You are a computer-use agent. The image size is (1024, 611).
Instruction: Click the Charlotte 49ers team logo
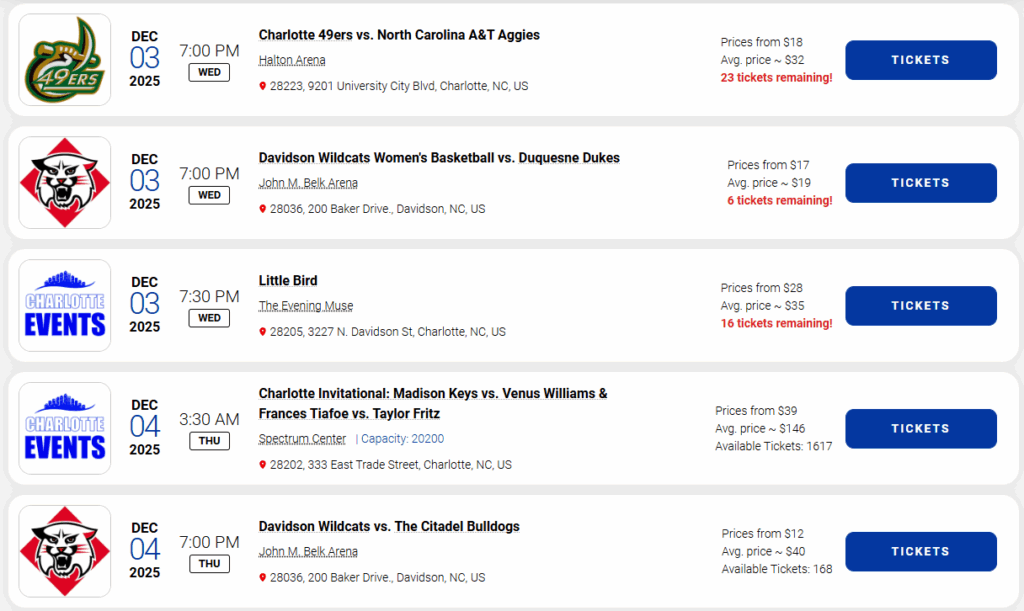[65, 60]
